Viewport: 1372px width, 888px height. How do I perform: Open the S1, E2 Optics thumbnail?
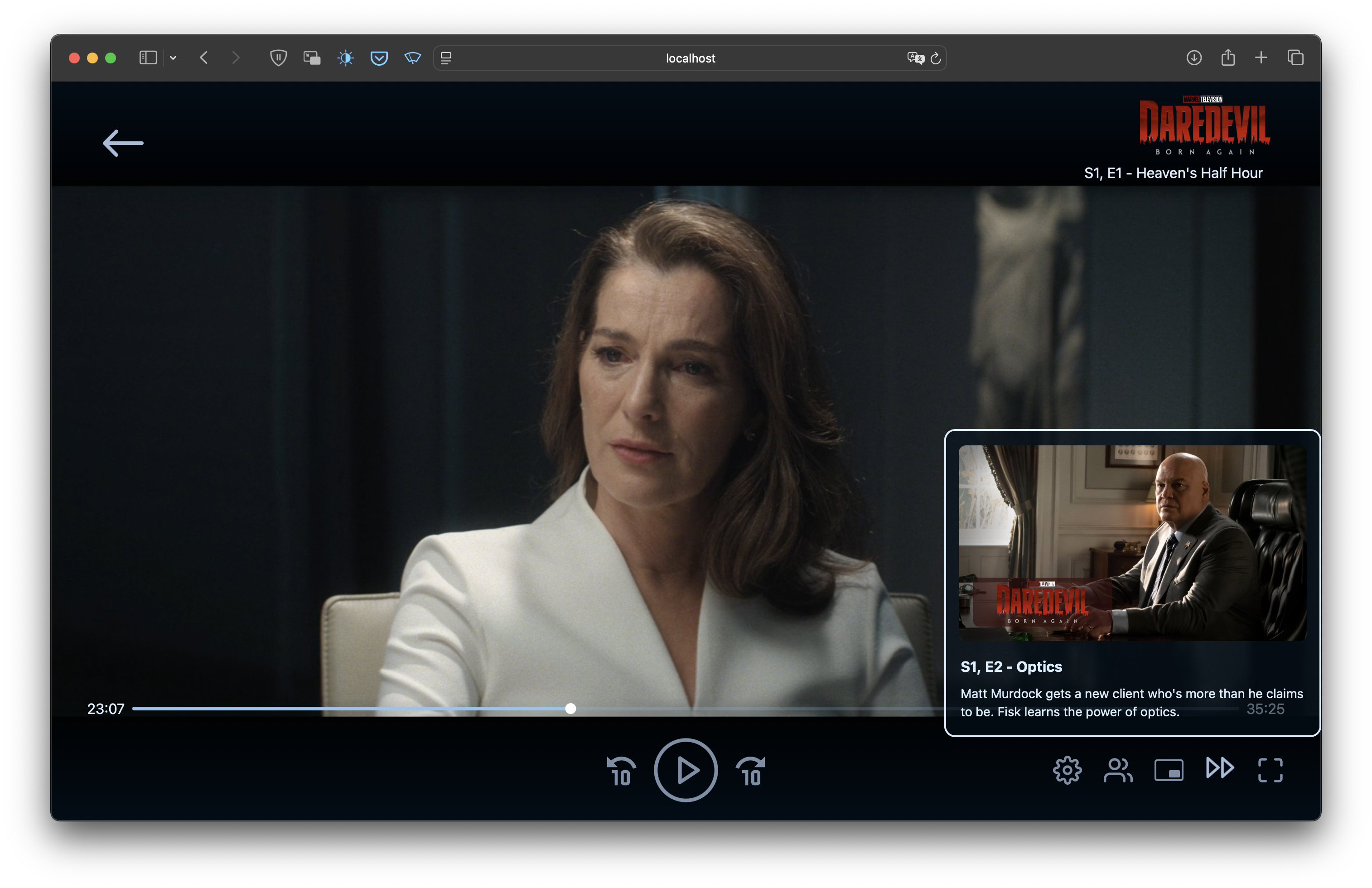[1132, 543]
